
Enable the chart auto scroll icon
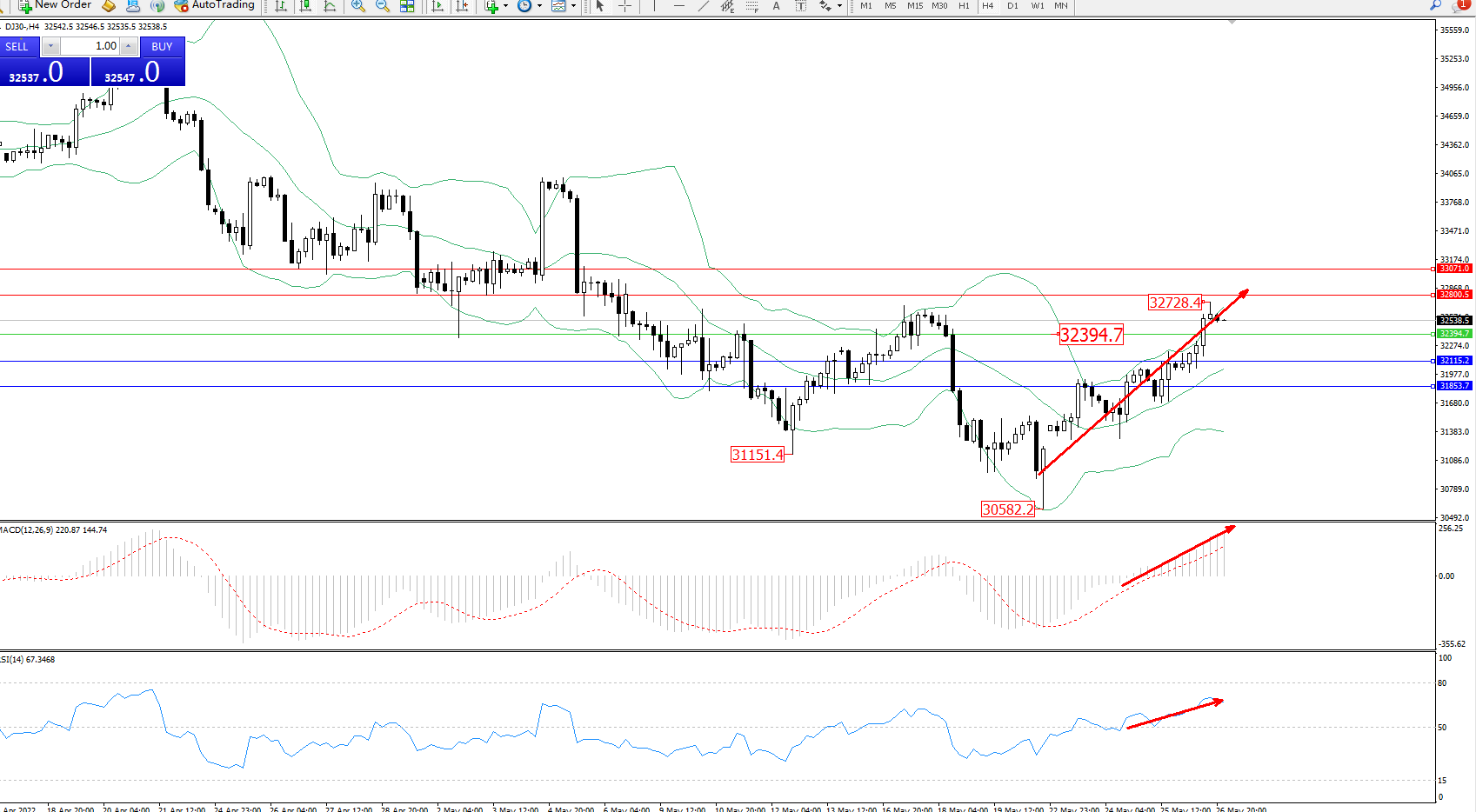(437, 6)
